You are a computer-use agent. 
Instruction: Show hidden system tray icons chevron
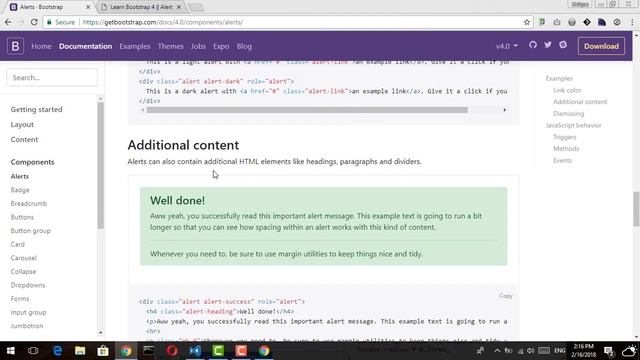point(497,351)
